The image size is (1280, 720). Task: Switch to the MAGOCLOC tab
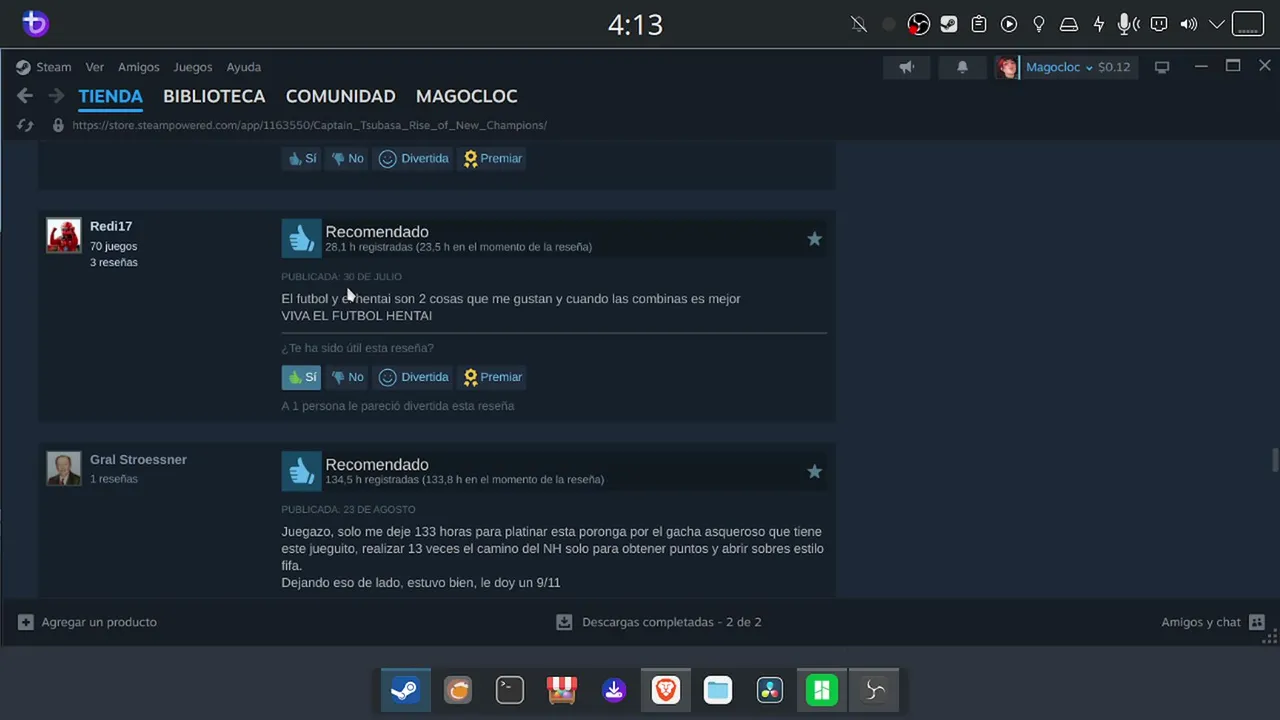pos(467,96)
